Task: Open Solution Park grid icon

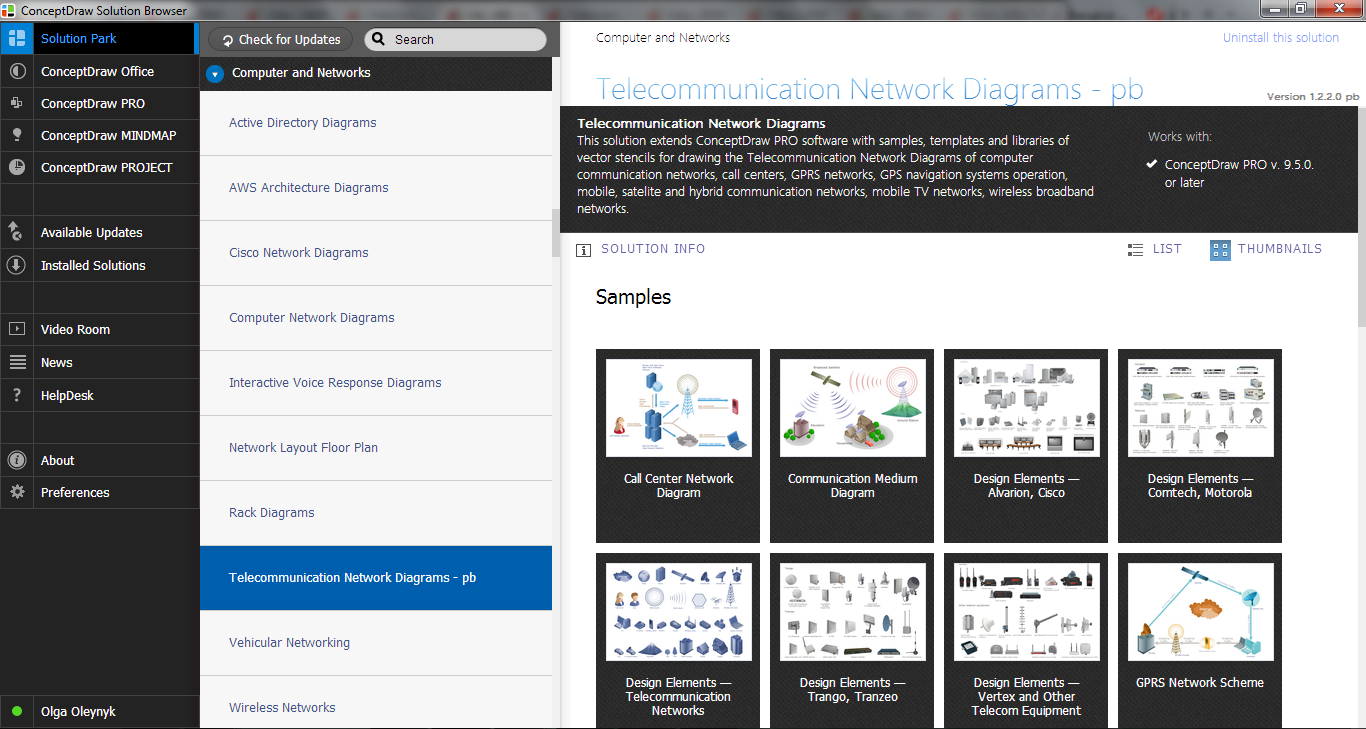Action: tap(16, 39)
